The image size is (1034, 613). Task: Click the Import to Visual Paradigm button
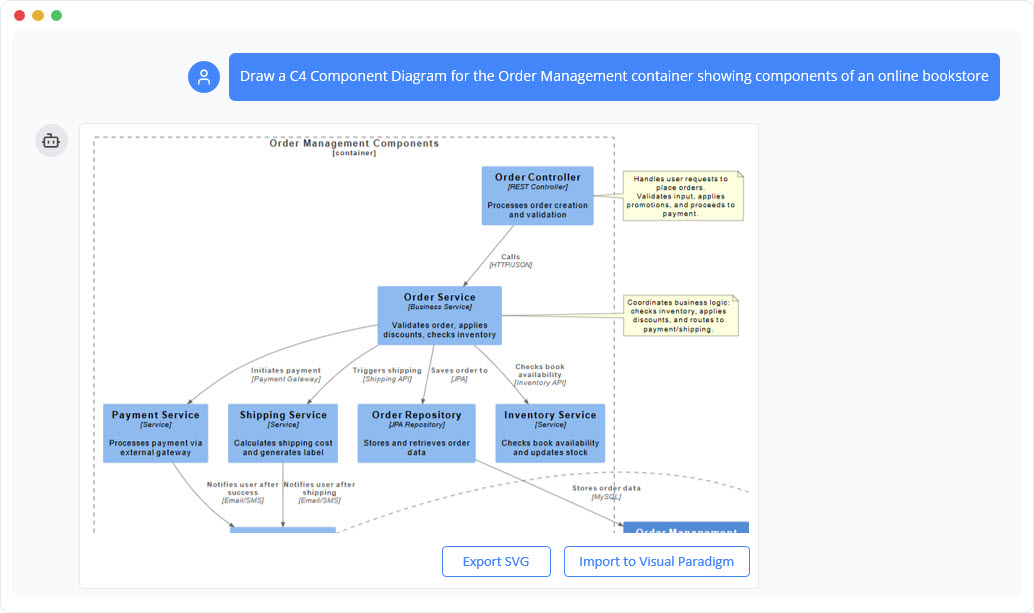point(657,561)
